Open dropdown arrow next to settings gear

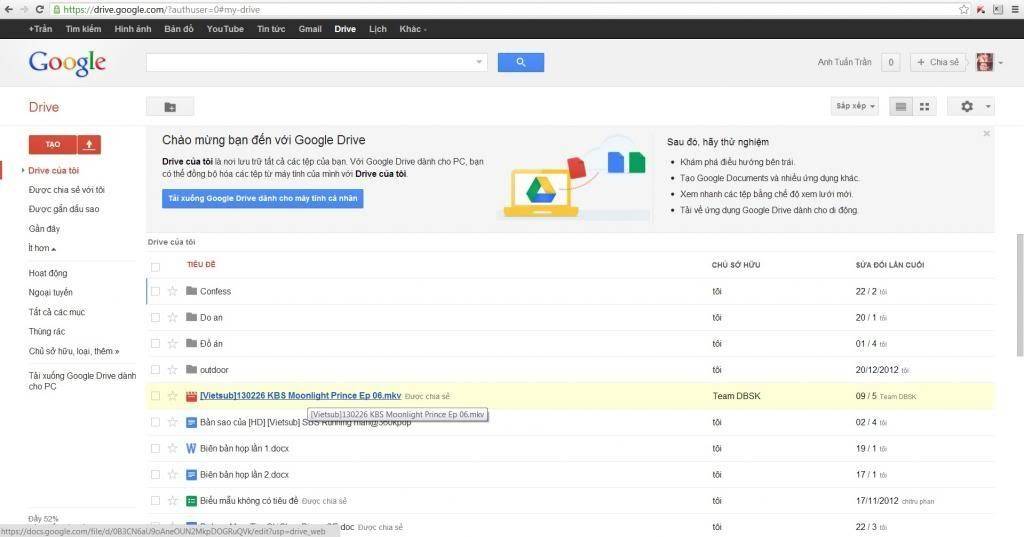click(x=987, y=106)
